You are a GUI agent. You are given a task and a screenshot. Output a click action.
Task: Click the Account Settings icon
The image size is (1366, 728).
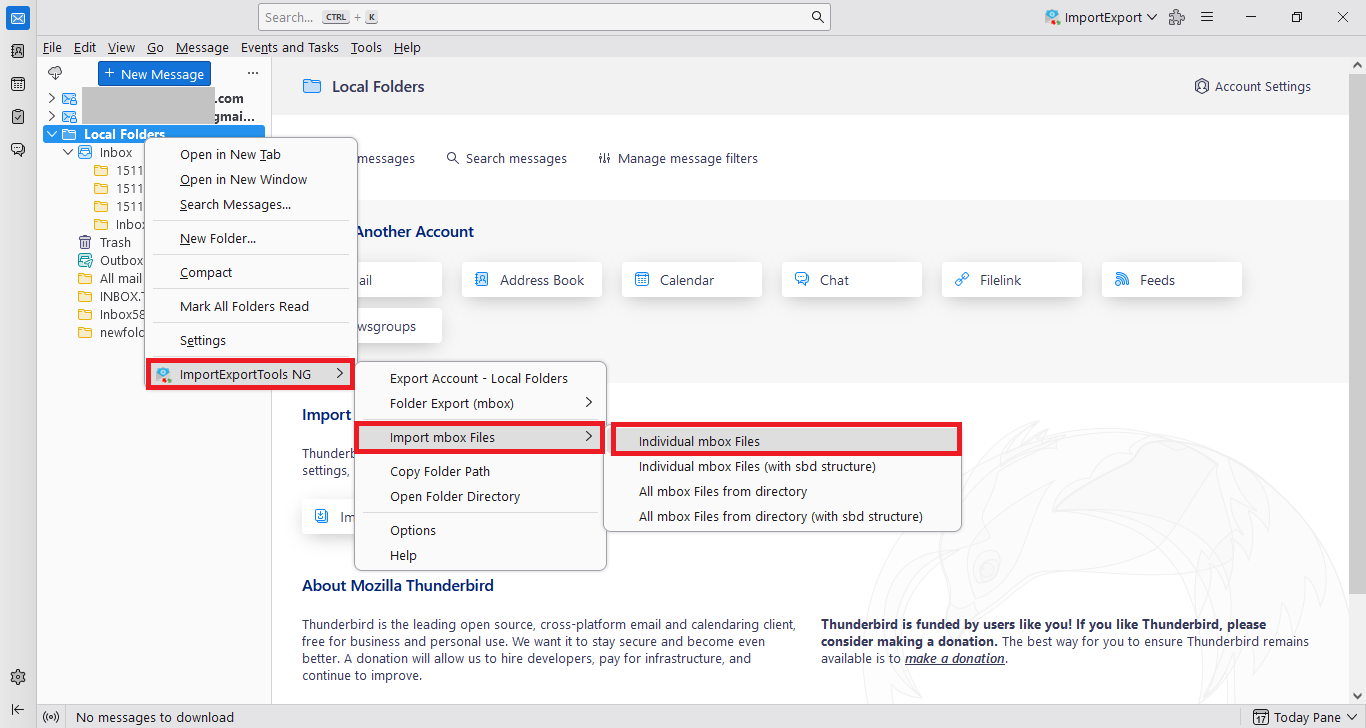[x=1202, y=87]
